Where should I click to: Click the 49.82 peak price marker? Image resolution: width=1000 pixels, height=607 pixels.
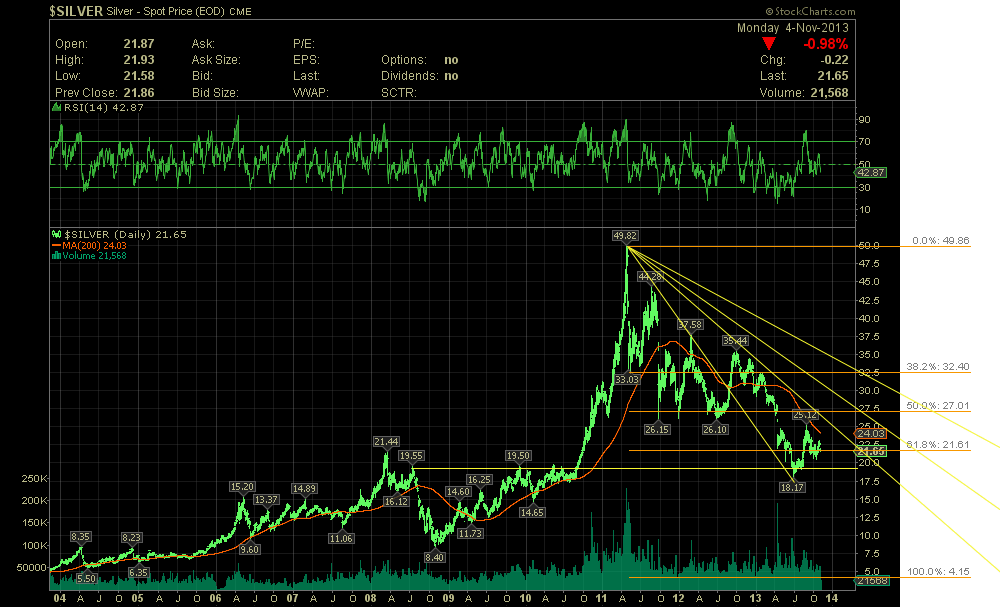(x=626, y=235)
